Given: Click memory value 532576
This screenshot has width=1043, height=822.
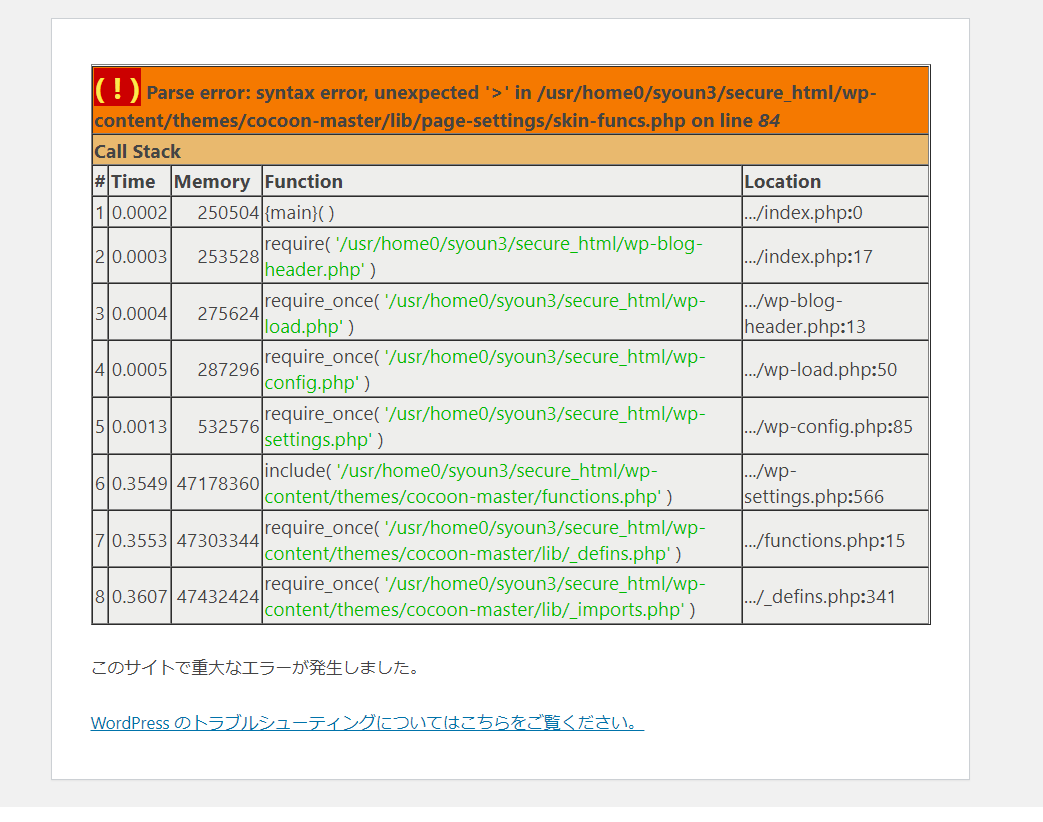Looking at the screenshot, I should point(228,427).
